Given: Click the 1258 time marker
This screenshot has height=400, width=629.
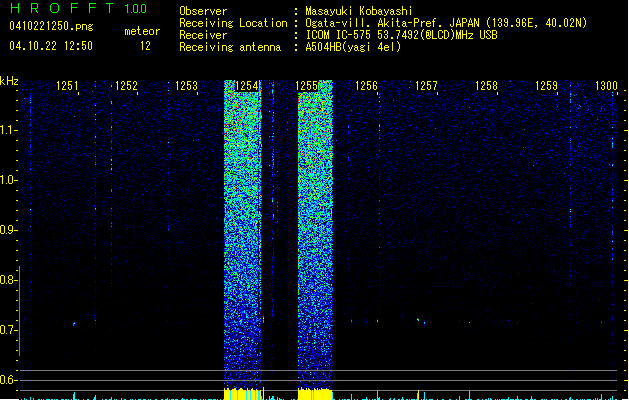Looking at the screenshot, I should pyautogui.click(x=486, y=86).
